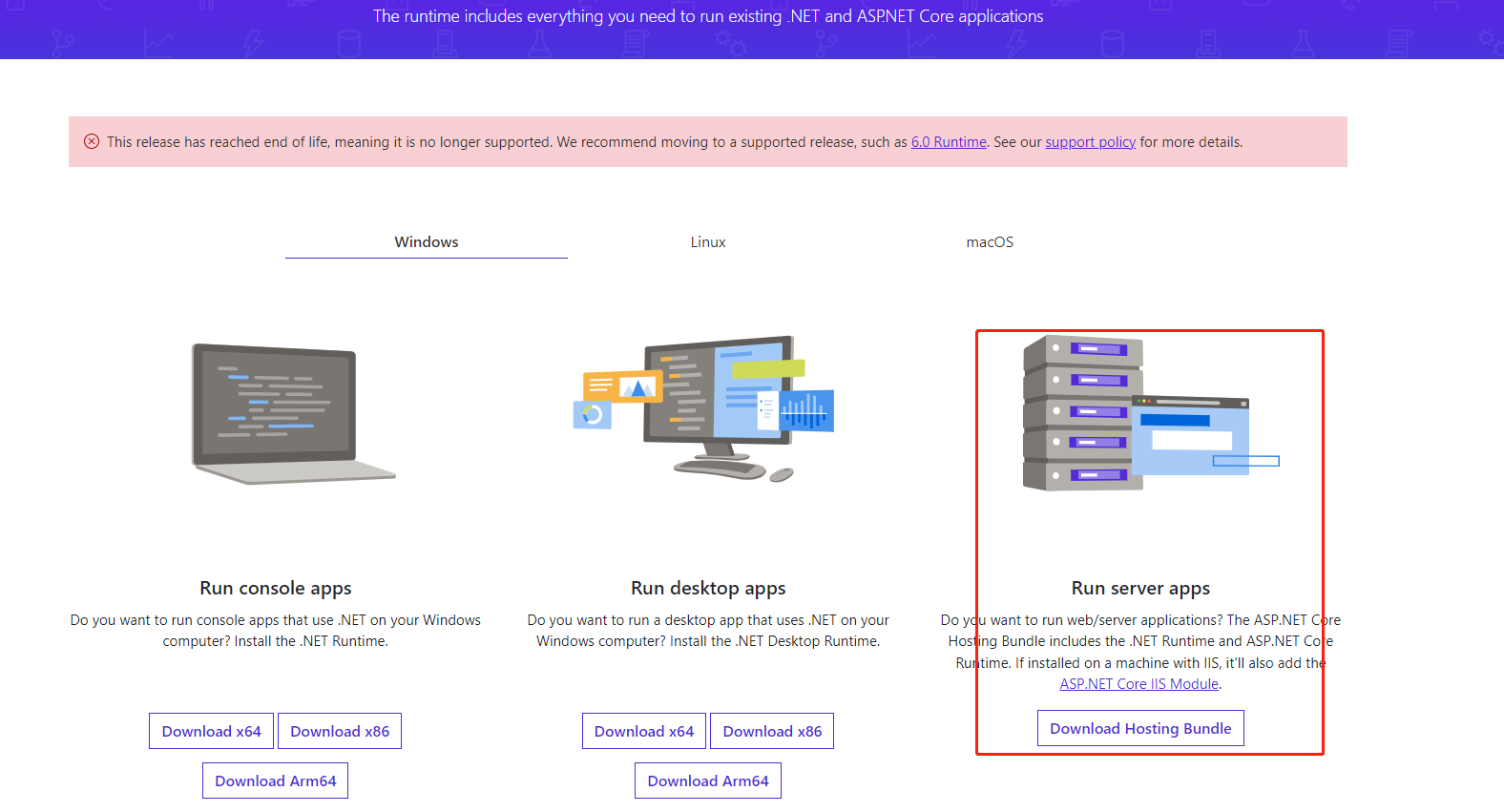The width and height of the screenshot is (1504, 812).
Task: Open the 6.0 Runtime link
Action: [x=949, y=142]
